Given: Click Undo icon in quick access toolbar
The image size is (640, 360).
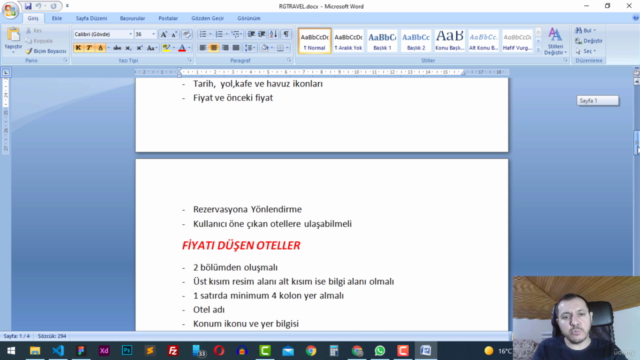Looking at the screenshot, I should tap(38, 6).
